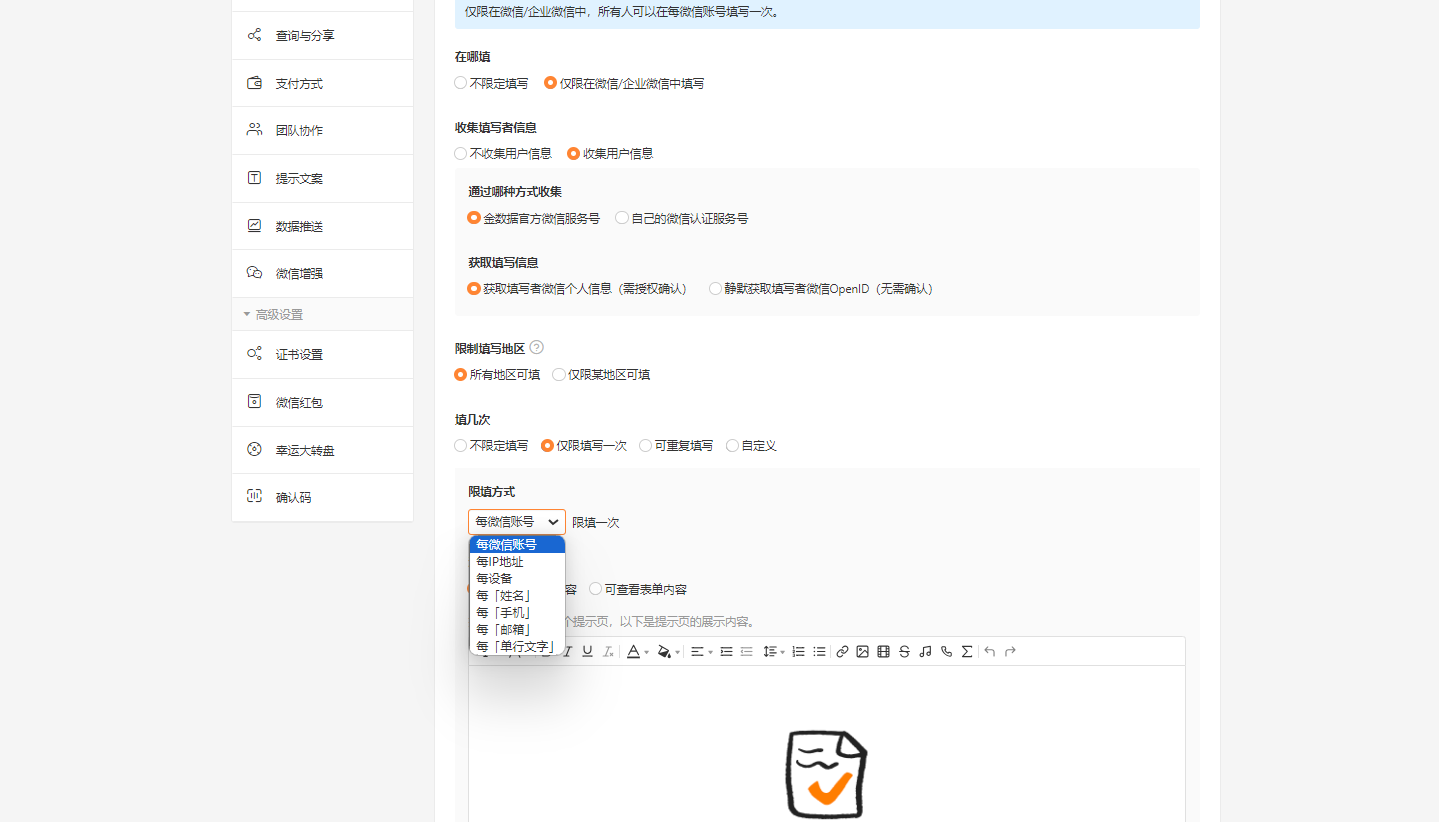Open line height dropdown arrow
The image size is (1439, 822).
pyautogui.click(x=782, y=652)
